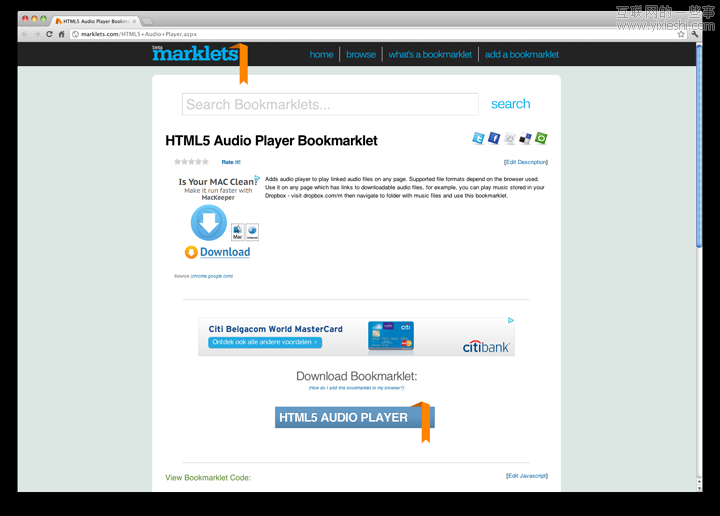Click the browser back arrow
Image resolution: width=720 pixels, height=516 pixels.
pos(25,34)
